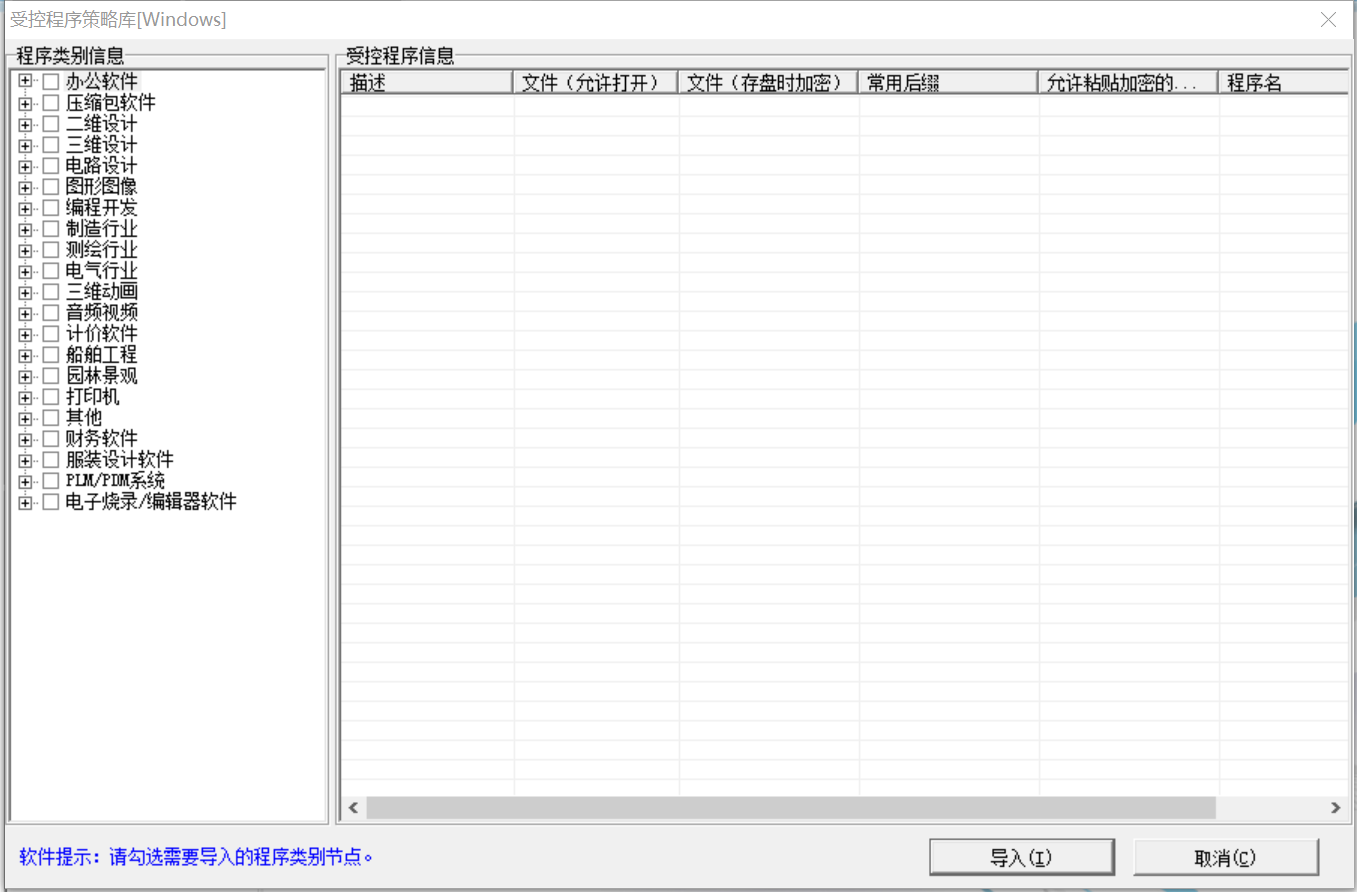Expand the 电子烧录/编辑器软件 node
Image resolution: width=1357 pixels, height=892 pixels.
pyautogui.click(x=25, y=502)
